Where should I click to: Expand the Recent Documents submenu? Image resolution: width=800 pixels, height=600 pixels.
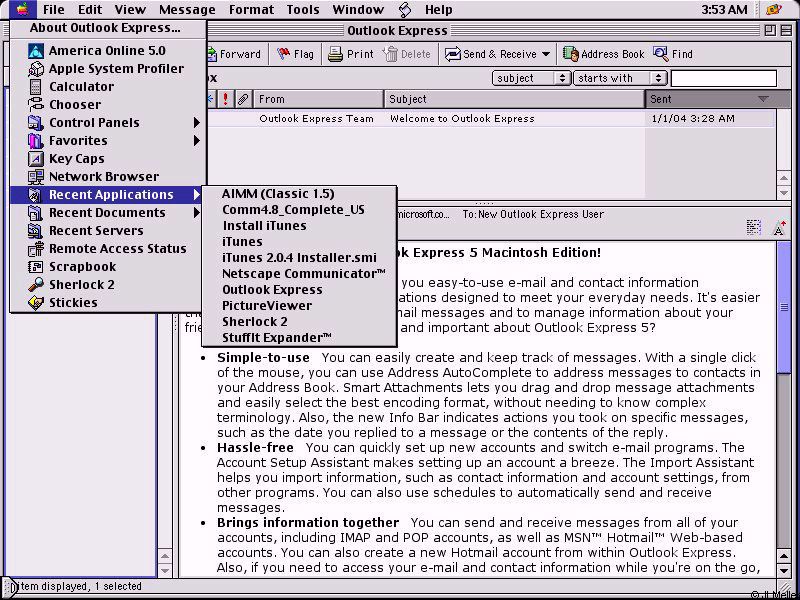197,213
